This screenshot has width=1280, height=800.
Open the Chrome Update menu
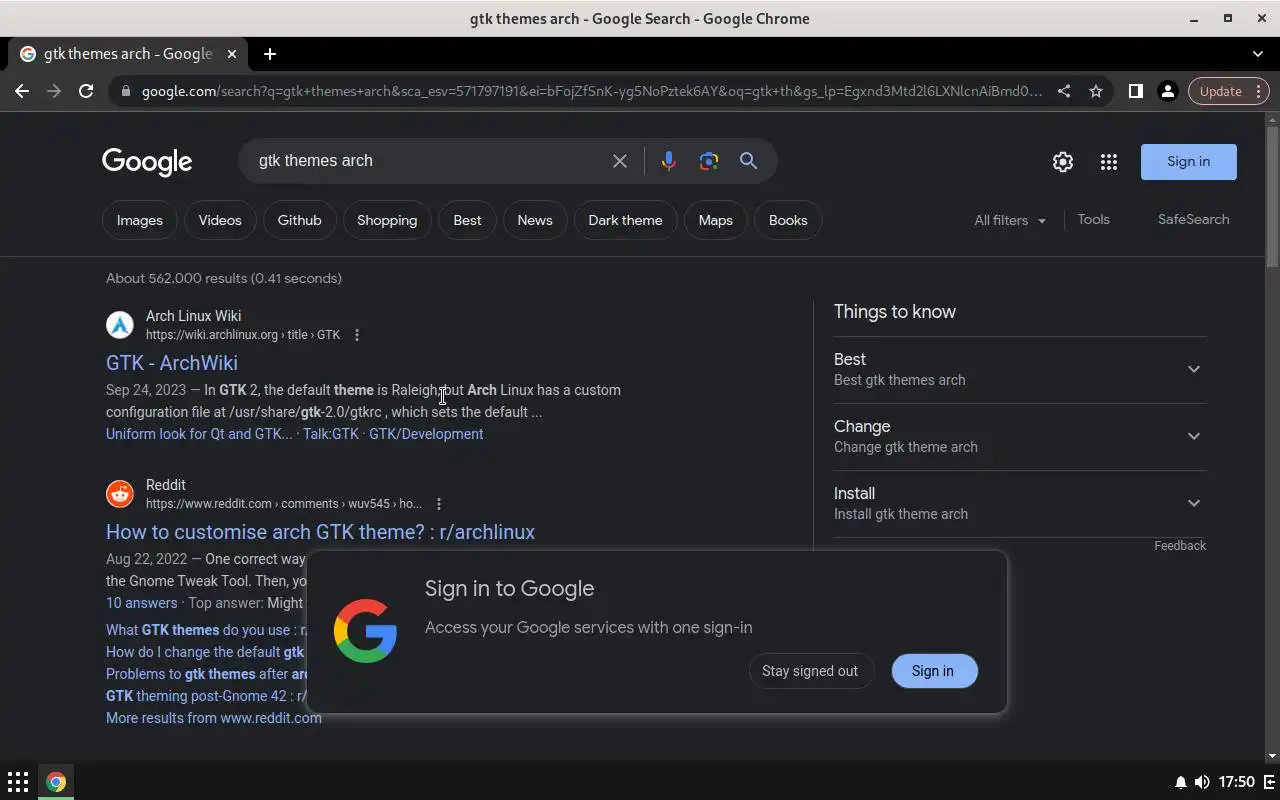1229,91
